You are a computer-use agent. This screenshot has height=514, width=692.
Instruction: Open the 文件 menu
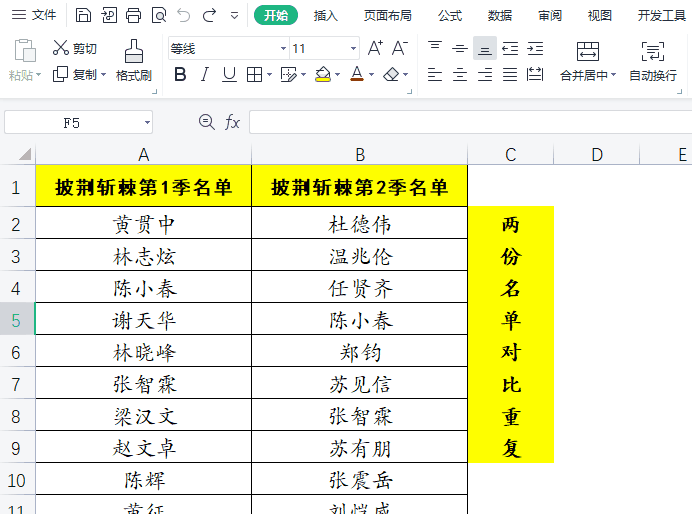pyautogui.click(x=34, y=15)
